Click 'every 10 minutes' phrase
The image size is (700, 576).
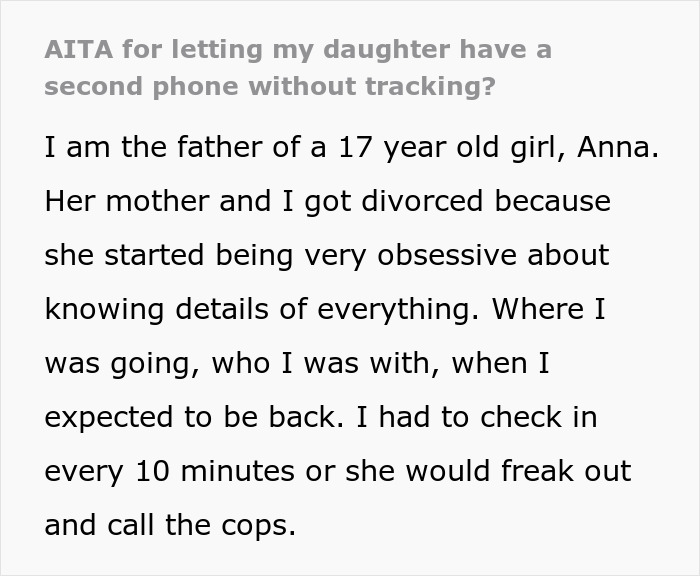(x=168, y=471)
